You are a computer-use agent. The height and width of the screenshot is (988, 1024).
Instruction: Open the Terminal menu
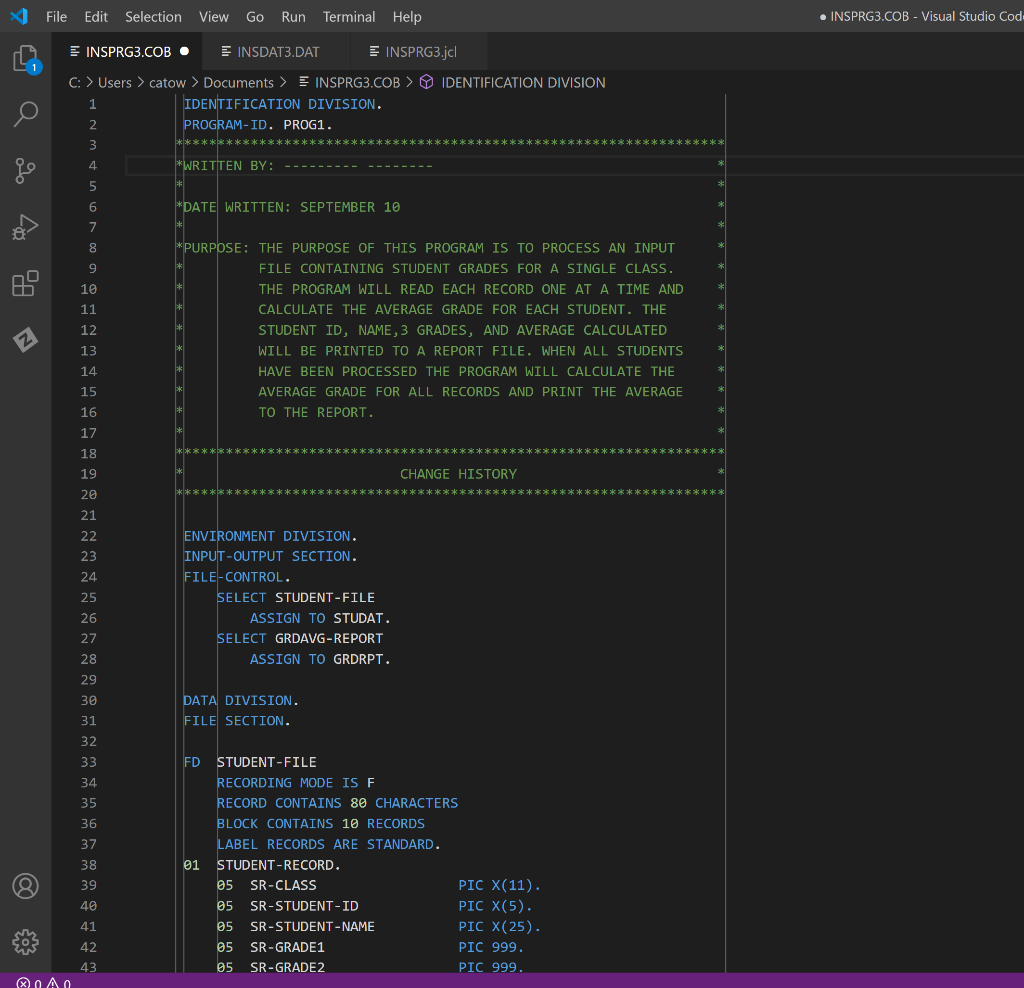pyautogui.click(x=350, y=17)
